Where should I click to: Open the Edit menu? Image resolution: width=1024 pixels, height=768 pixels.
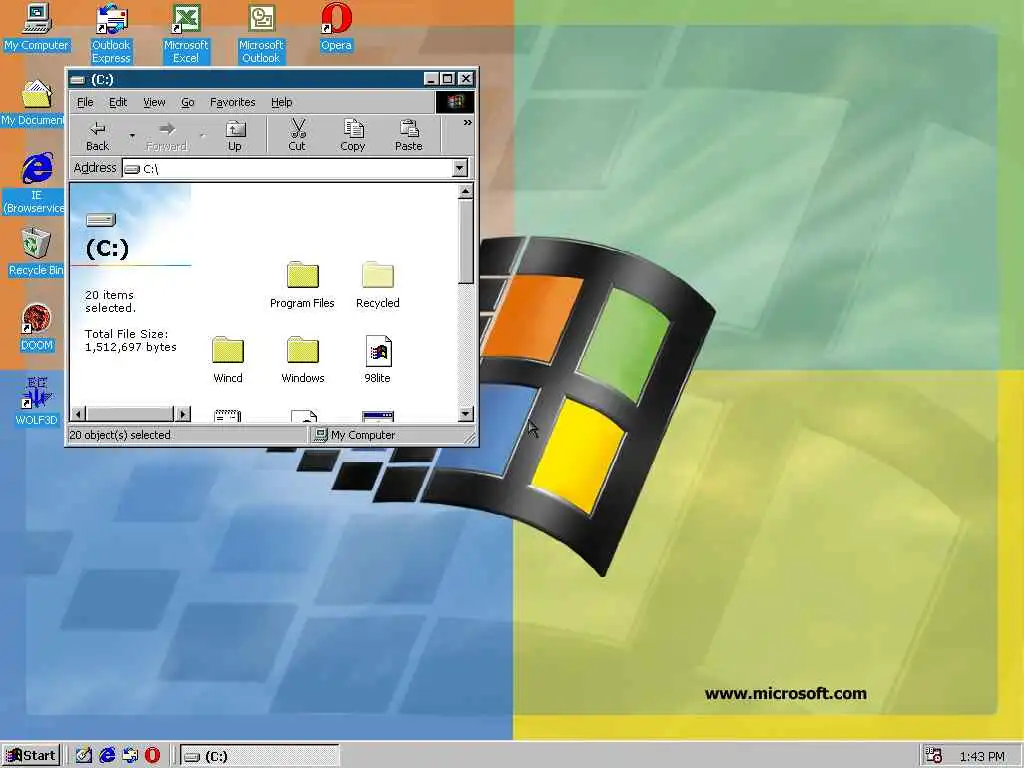118,103
